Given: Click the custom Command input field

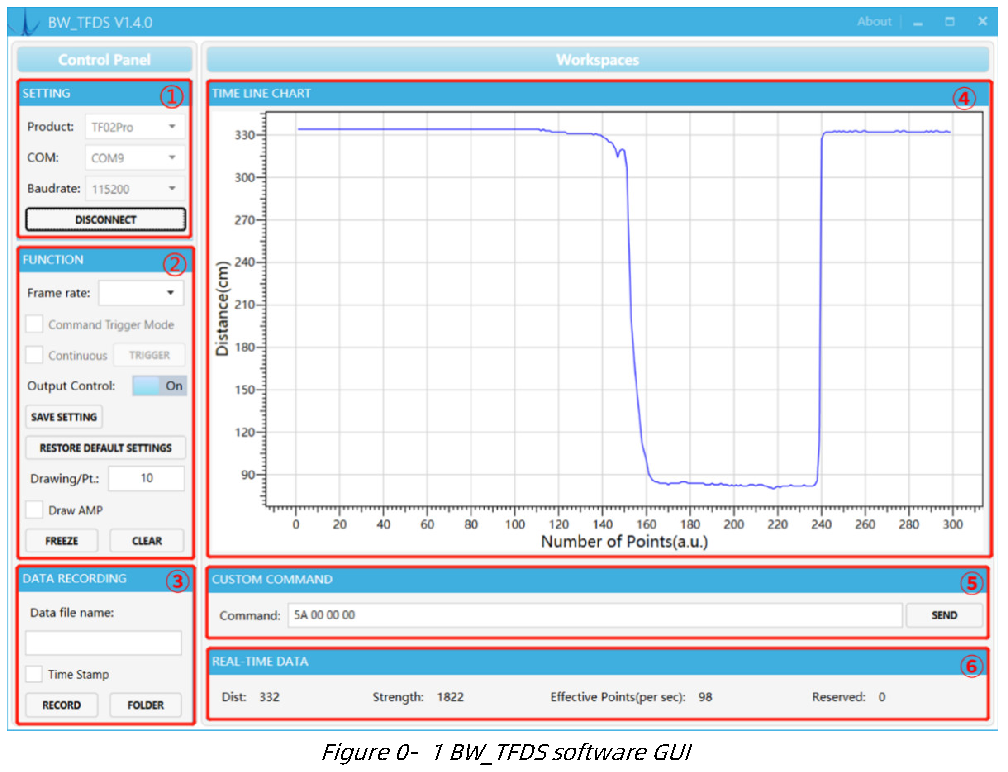Looking at the screenshot, I should click(595, 615).
